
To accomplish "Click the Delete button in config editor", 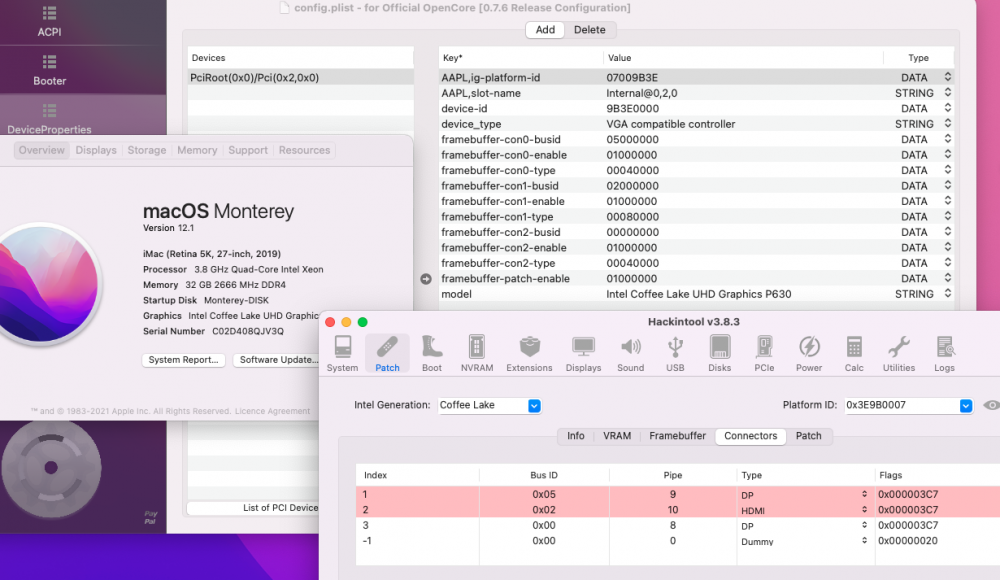I will click(589, 29).
